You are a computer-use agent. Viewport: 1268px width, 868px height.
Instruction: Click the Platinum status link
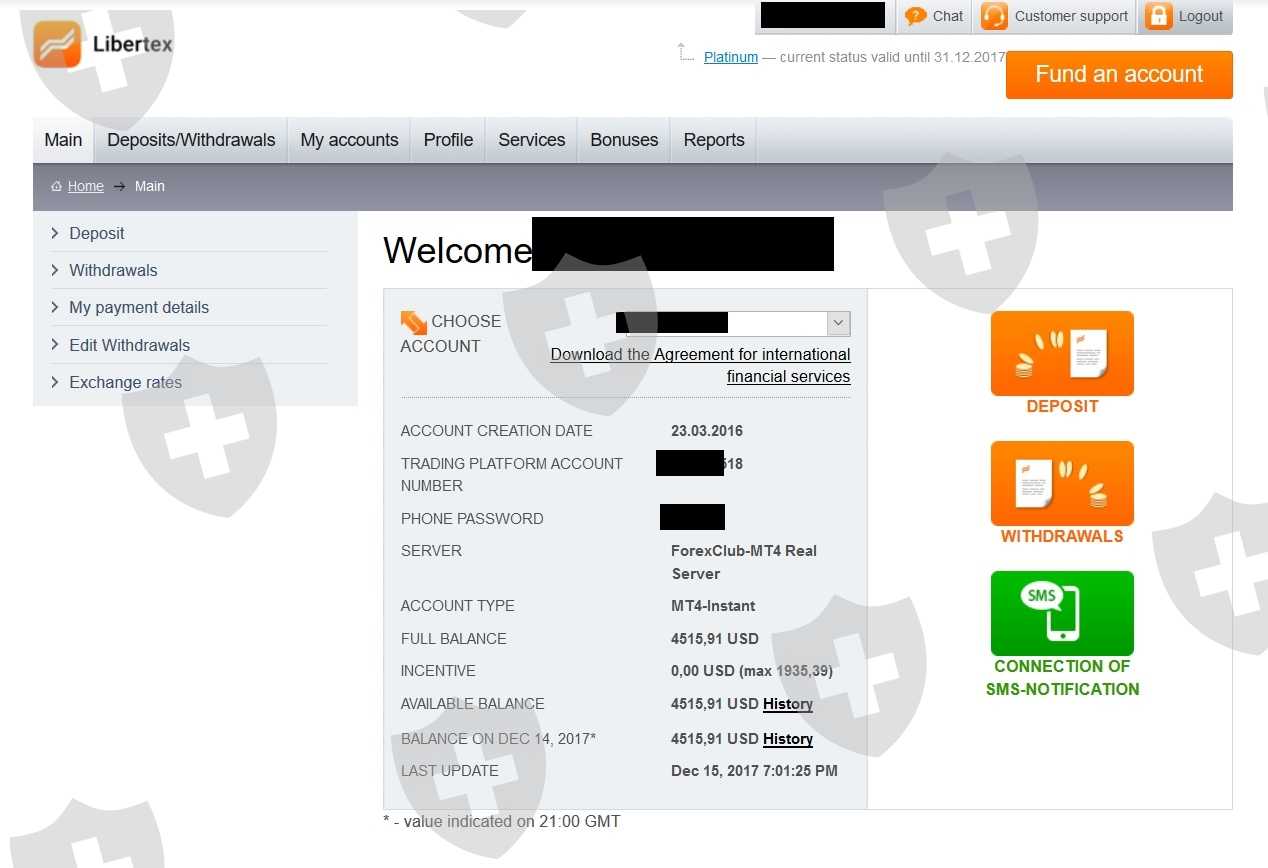click(731, 57)
